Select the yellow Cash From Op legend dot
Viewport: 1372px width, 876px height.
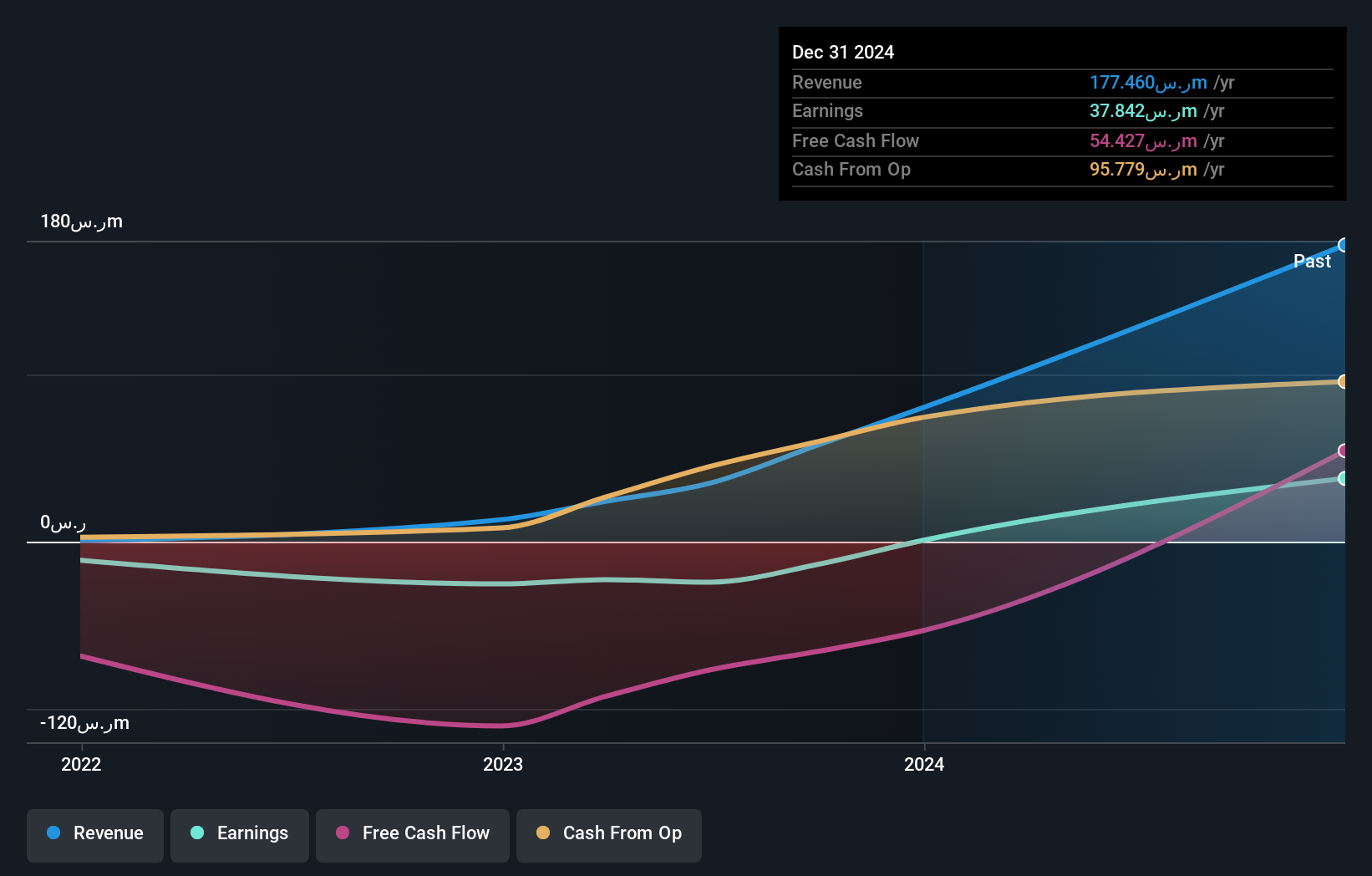pos(543,833)
